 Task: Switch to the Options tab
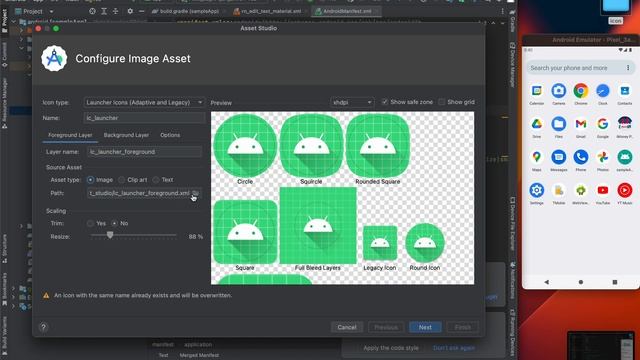point(170,135)
